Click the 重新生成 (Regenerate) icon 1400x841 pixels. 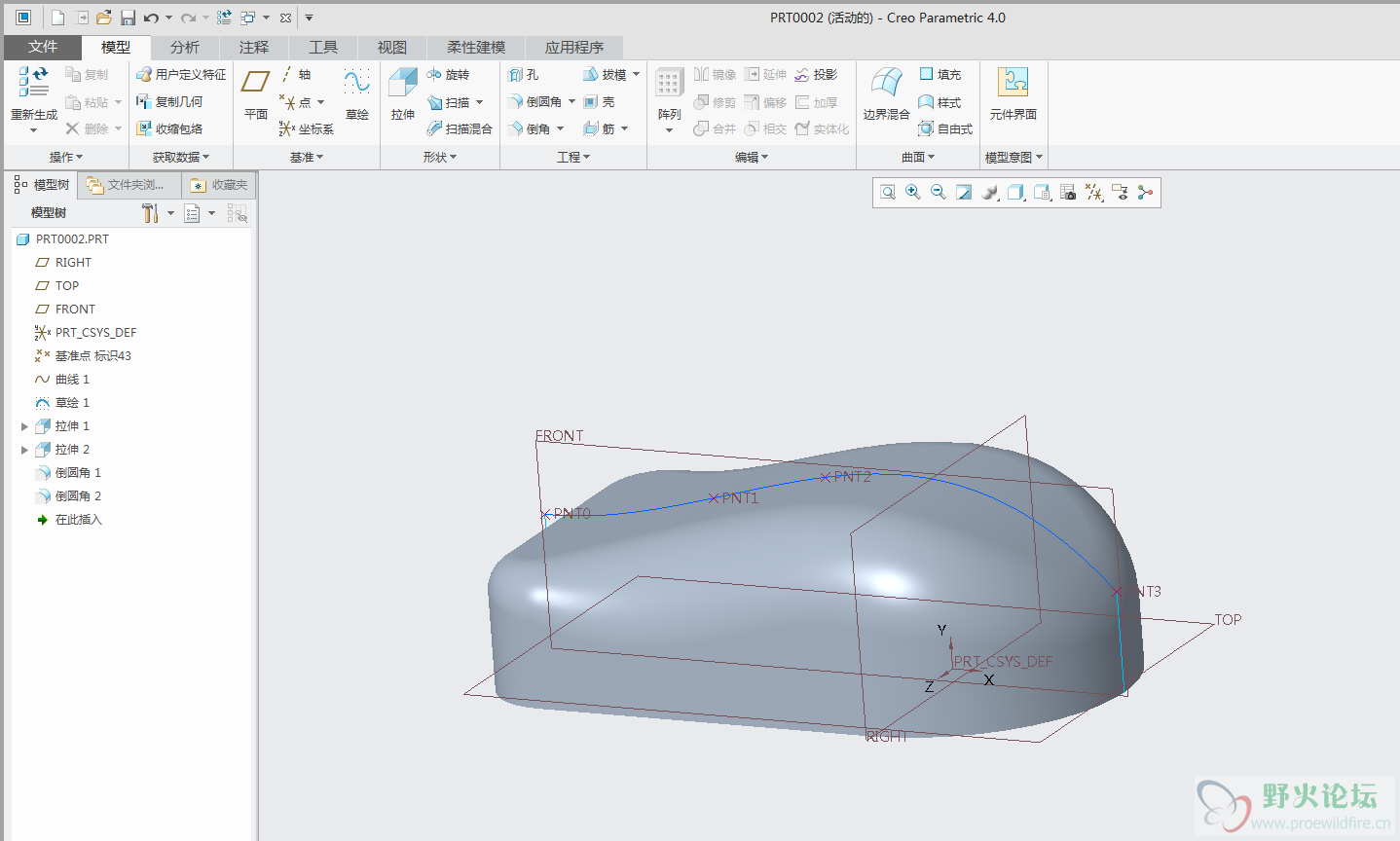click(x=33, y=84)
